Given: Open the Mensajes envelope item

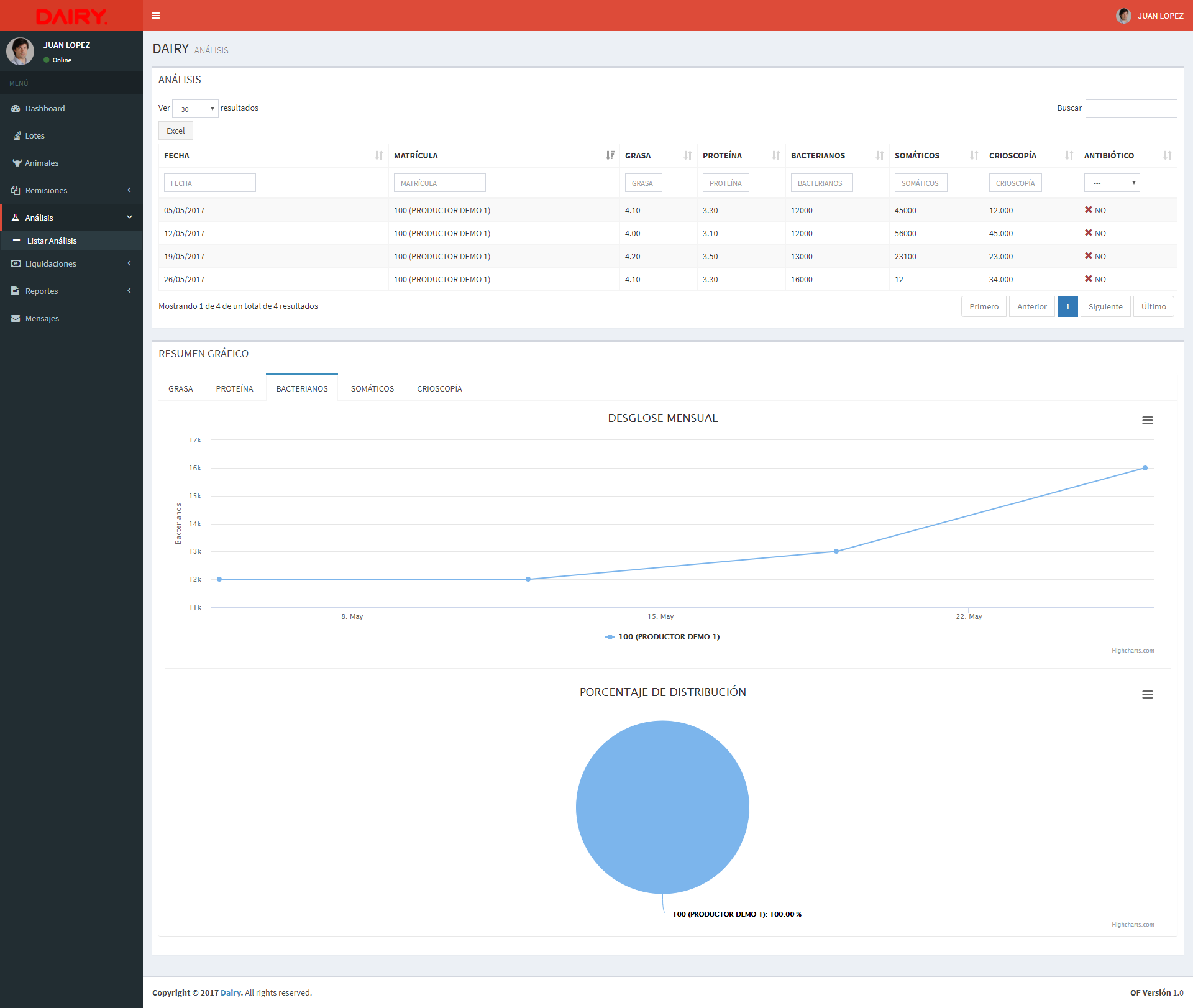Looking at the screenshot, I should pos(42,318).
